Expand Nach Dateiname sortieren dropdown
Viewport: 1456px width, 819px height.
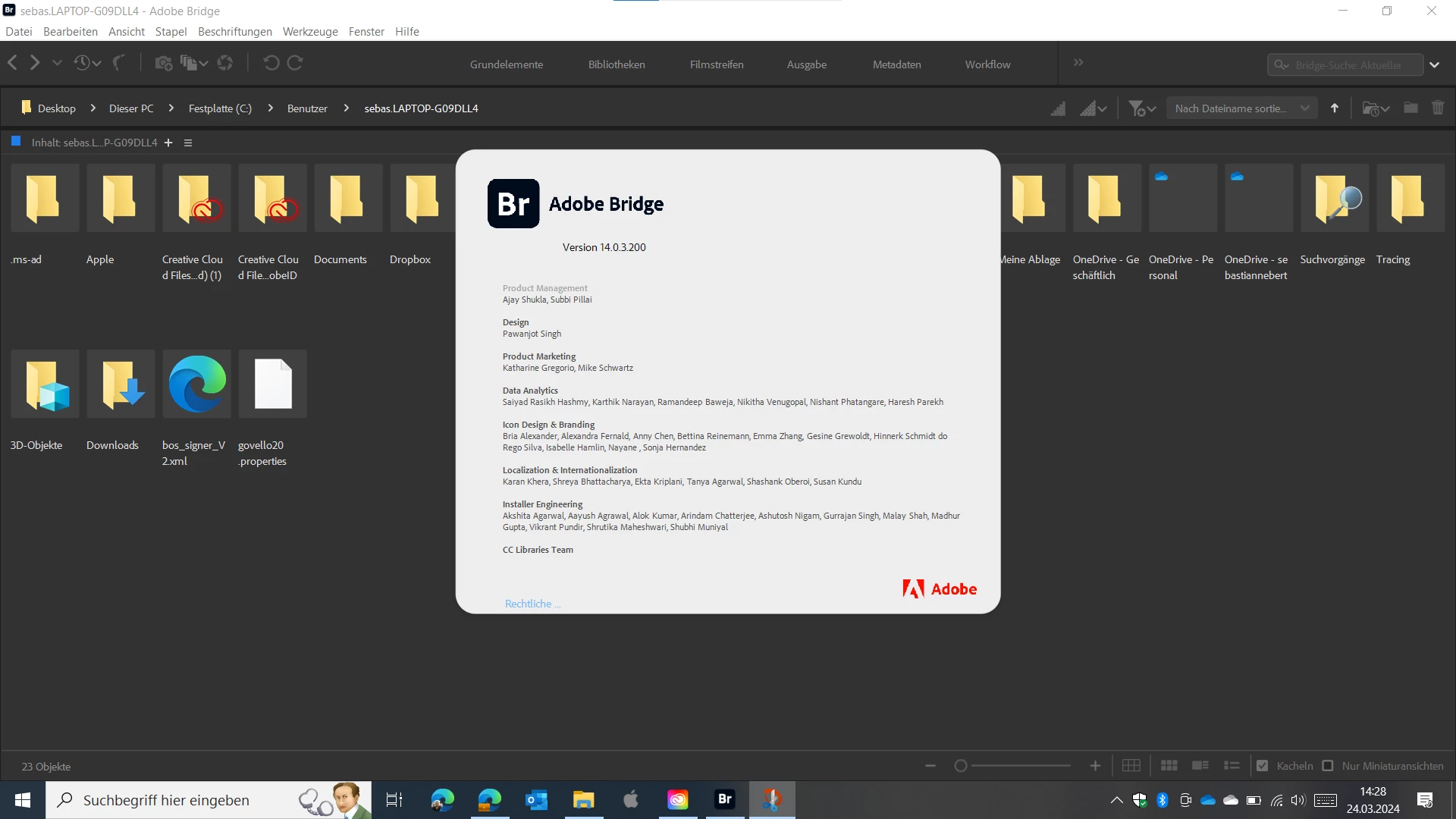pos(1241,108)
